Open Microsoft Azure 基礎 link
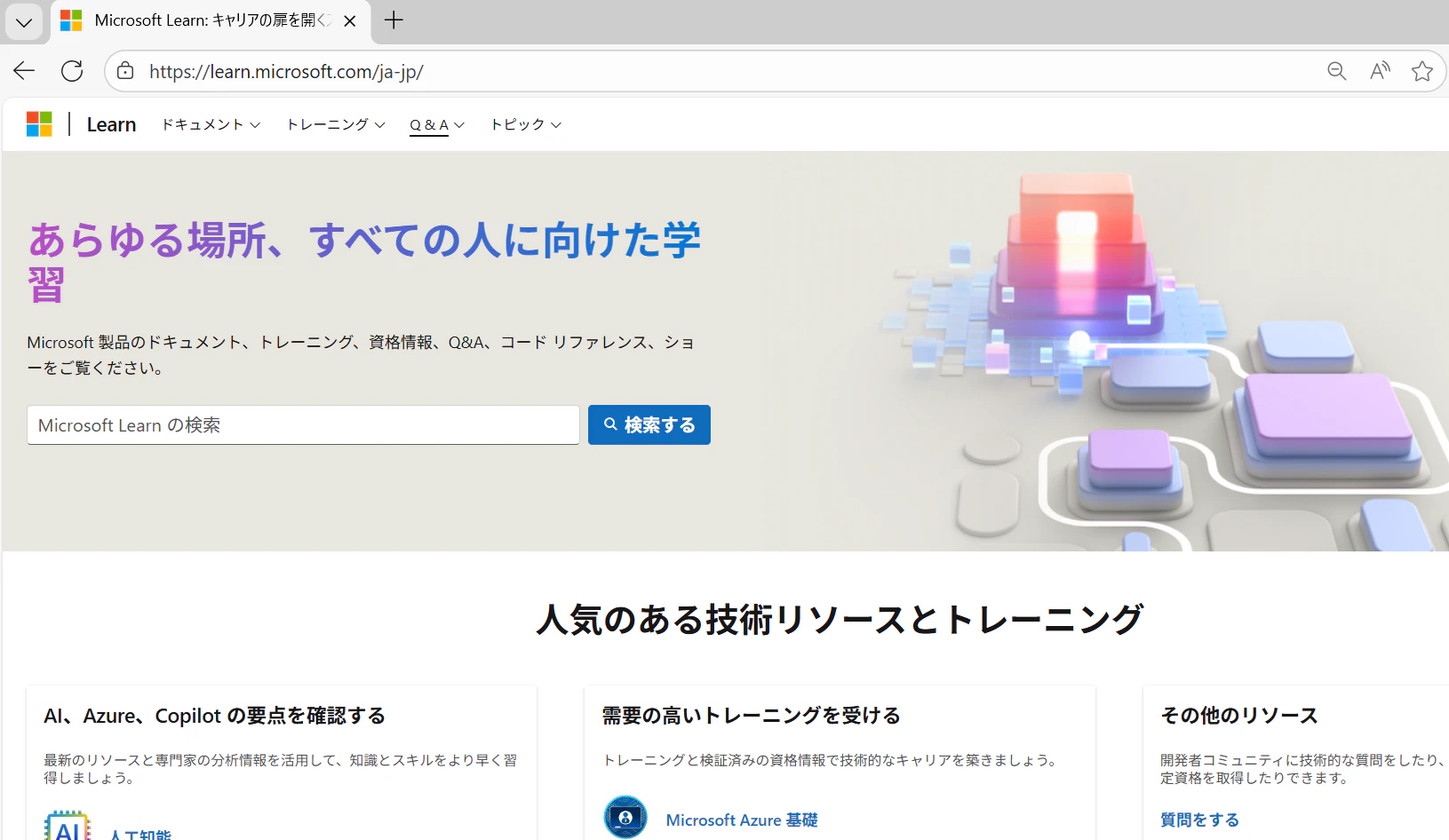Screen dimensions: 1449x840 [742, 820]
